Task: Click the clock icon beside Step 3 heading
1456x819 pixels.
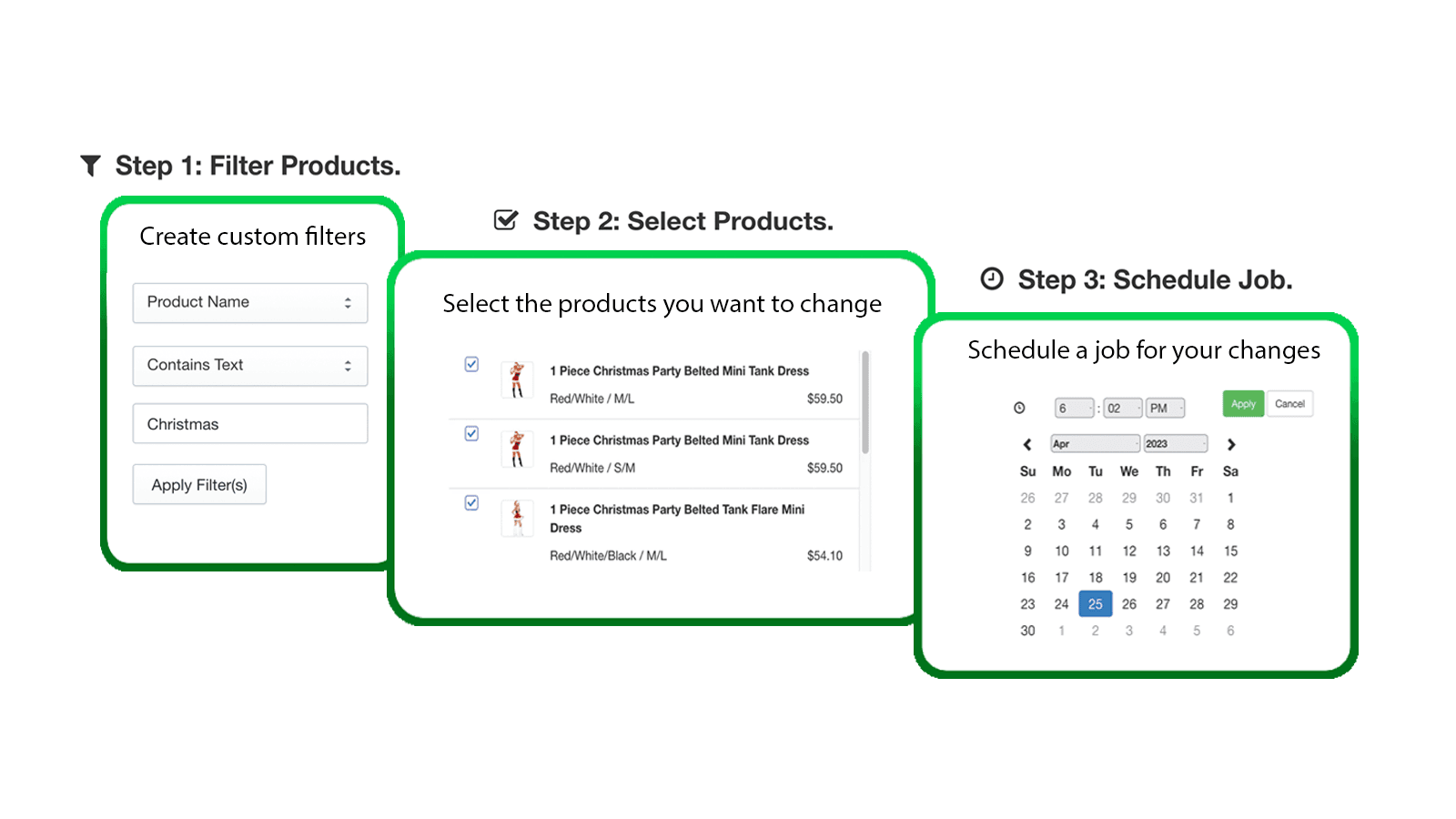Action: point(991,278)
